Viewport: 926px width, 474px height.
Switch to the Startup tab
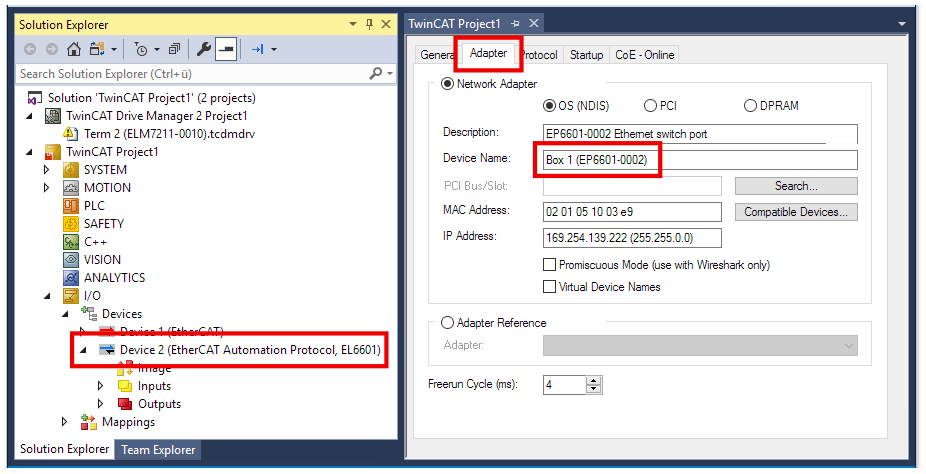pyautogui.click(x=586, y=55)
